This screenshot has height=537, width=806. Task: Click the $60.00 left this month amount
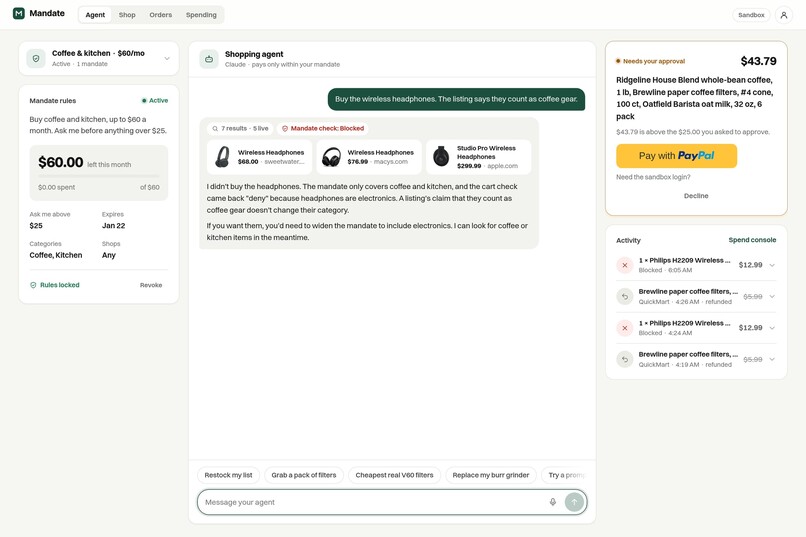pos(61,162)
